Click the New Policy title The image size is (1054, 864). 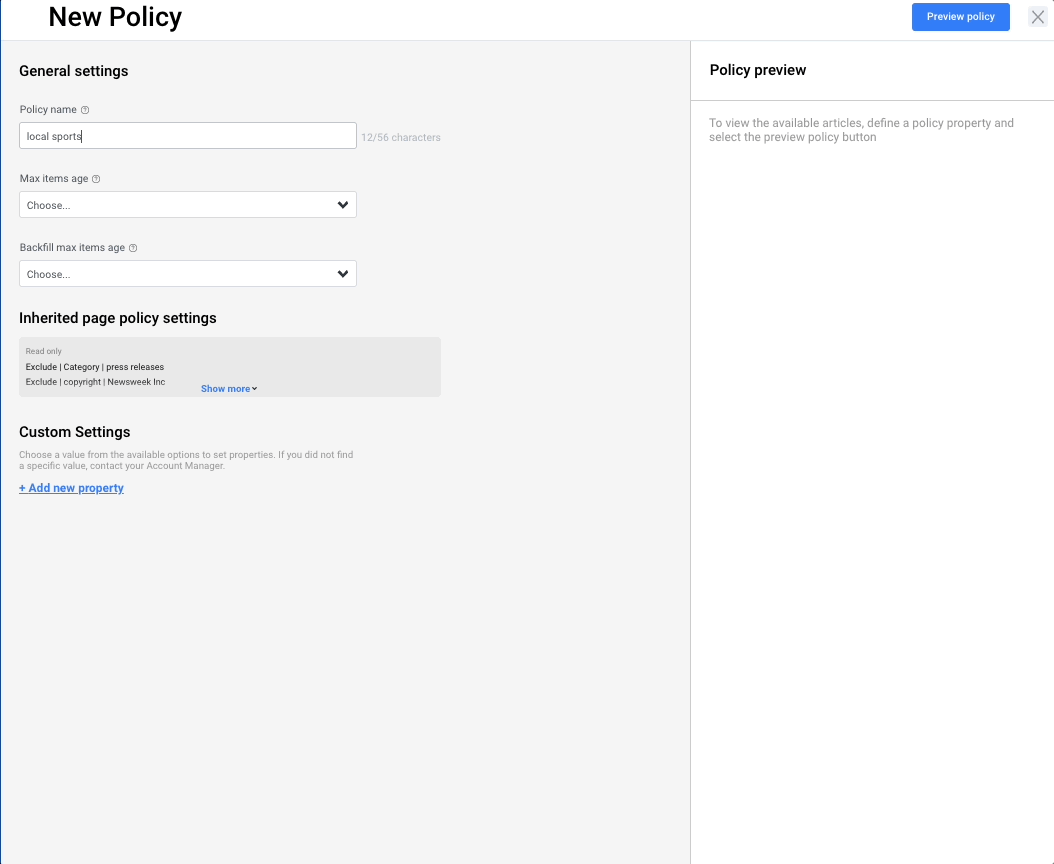coord(115,17)
